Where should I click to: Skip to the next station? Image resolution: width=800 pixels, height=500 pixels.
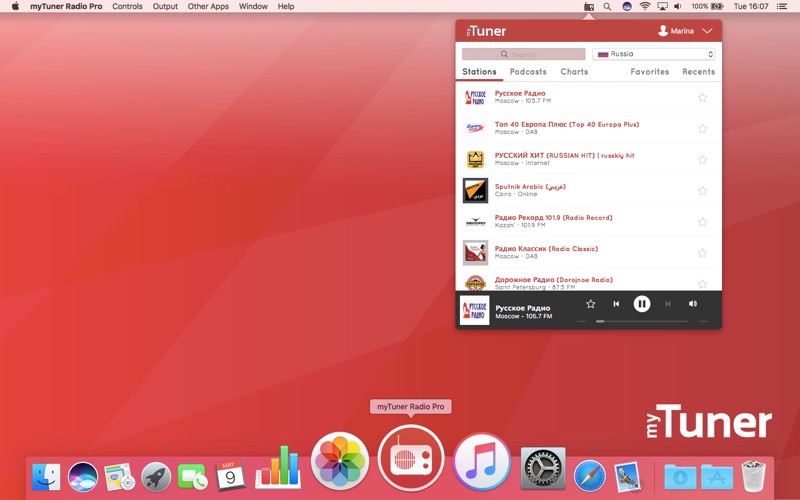click(x=667, y=304)
